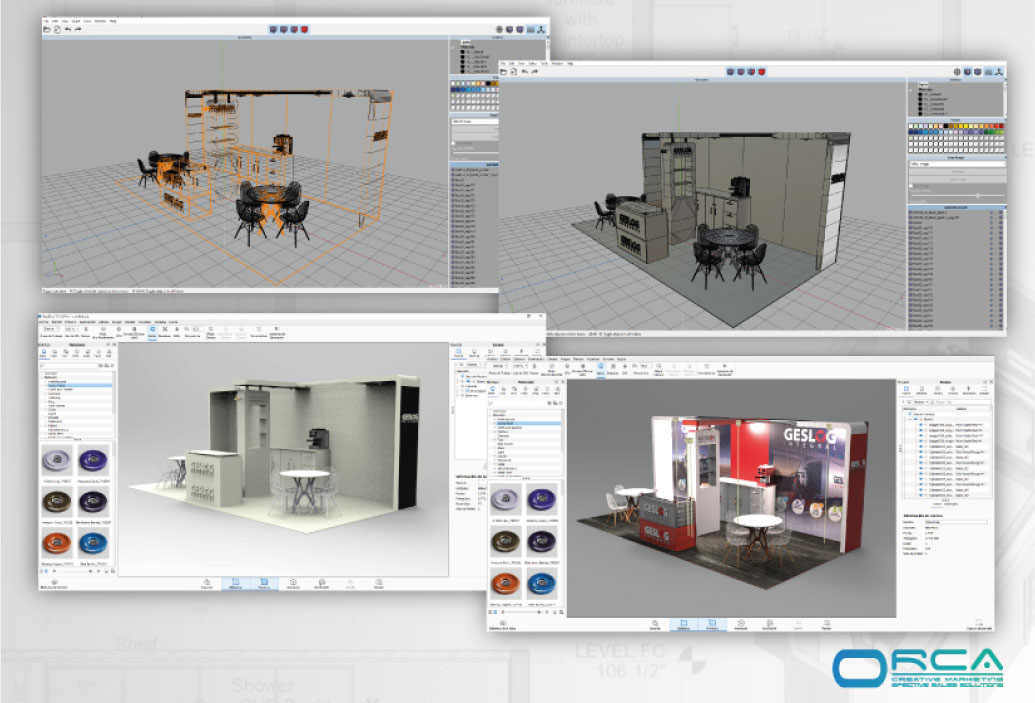Select the red cube view icon, top-left window
This screenshot has width=1035, height=703.
pos(304,30)
